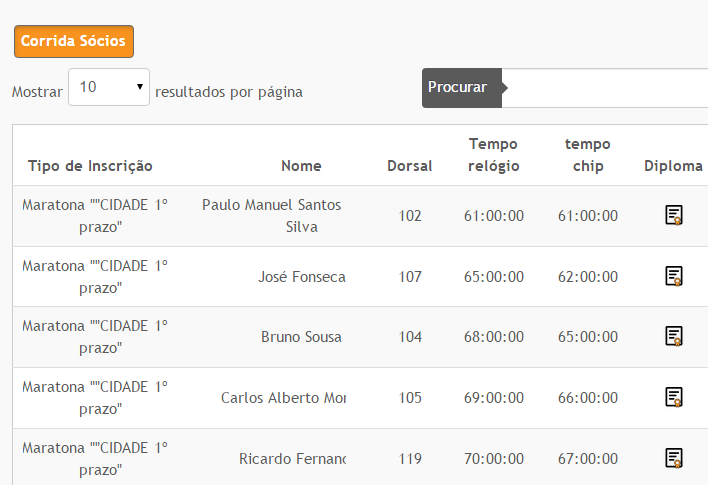Expand the results-per-page dropdown showing 10

[x=109, y=87]
